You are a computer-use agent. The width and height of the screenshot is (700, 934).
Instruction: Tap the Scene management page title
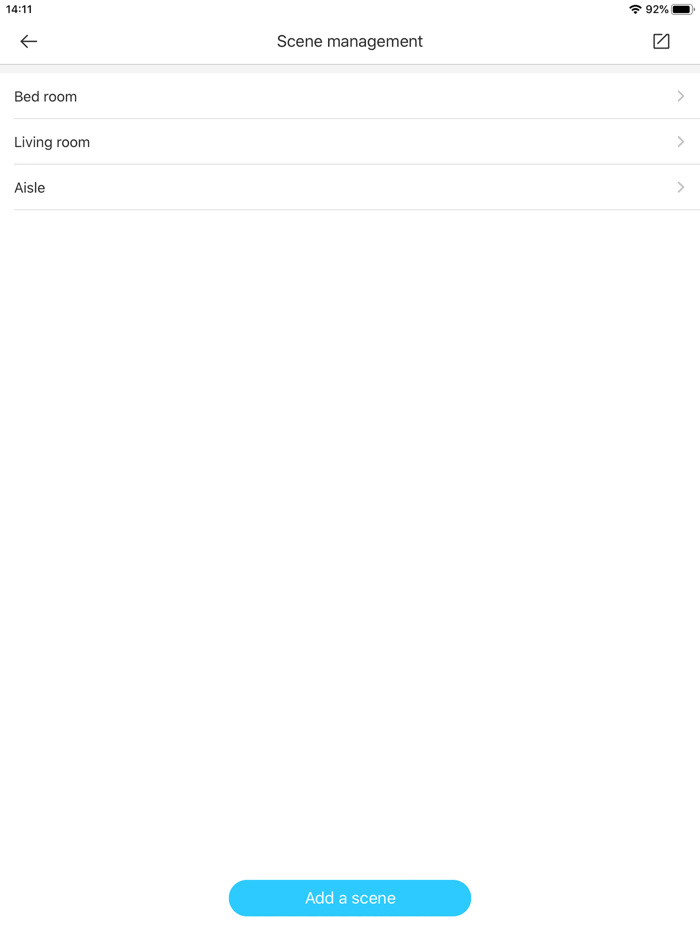coord(350,41)
